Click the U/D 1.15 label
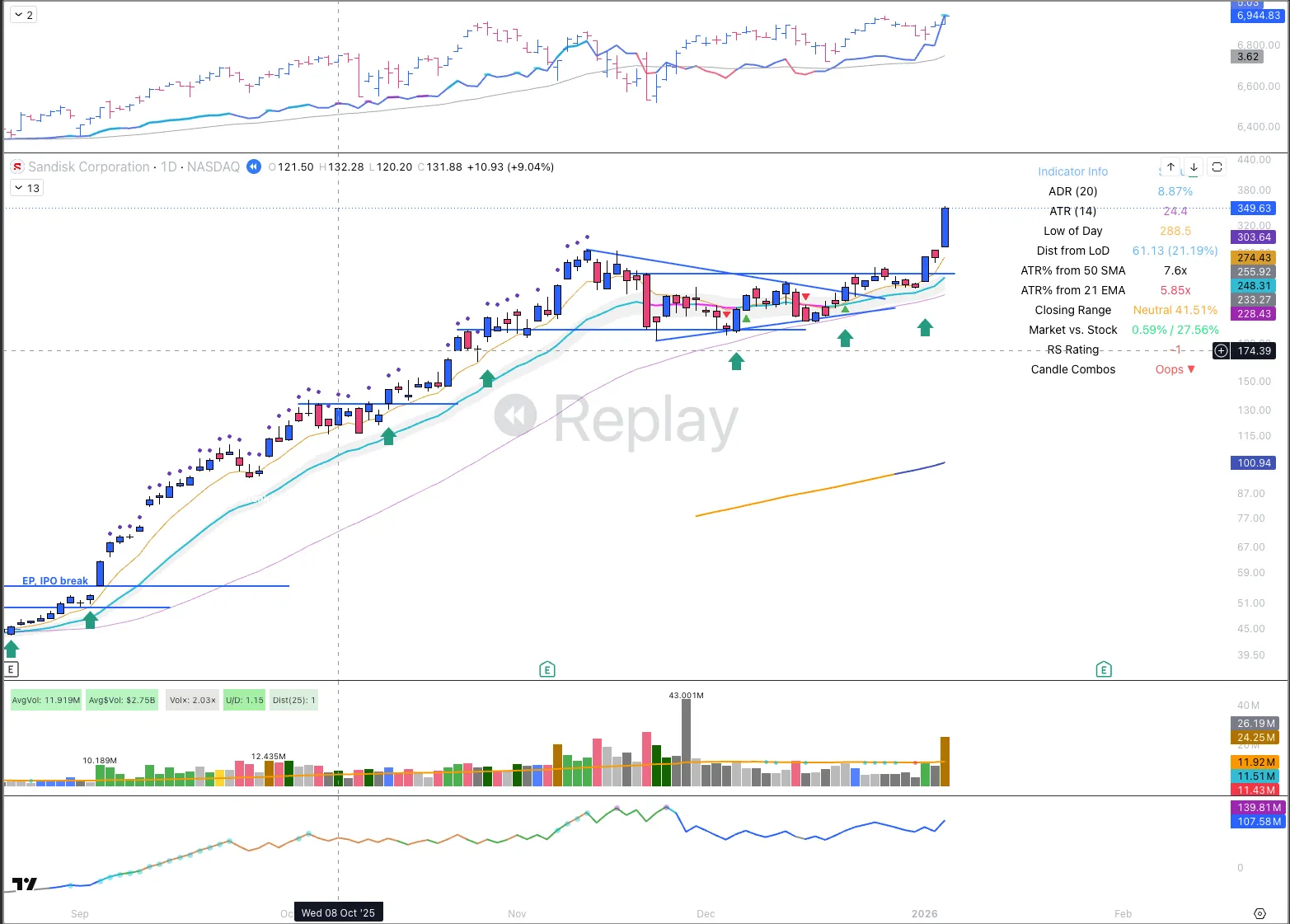This screenshot has width=1290, height=924. 245,701
